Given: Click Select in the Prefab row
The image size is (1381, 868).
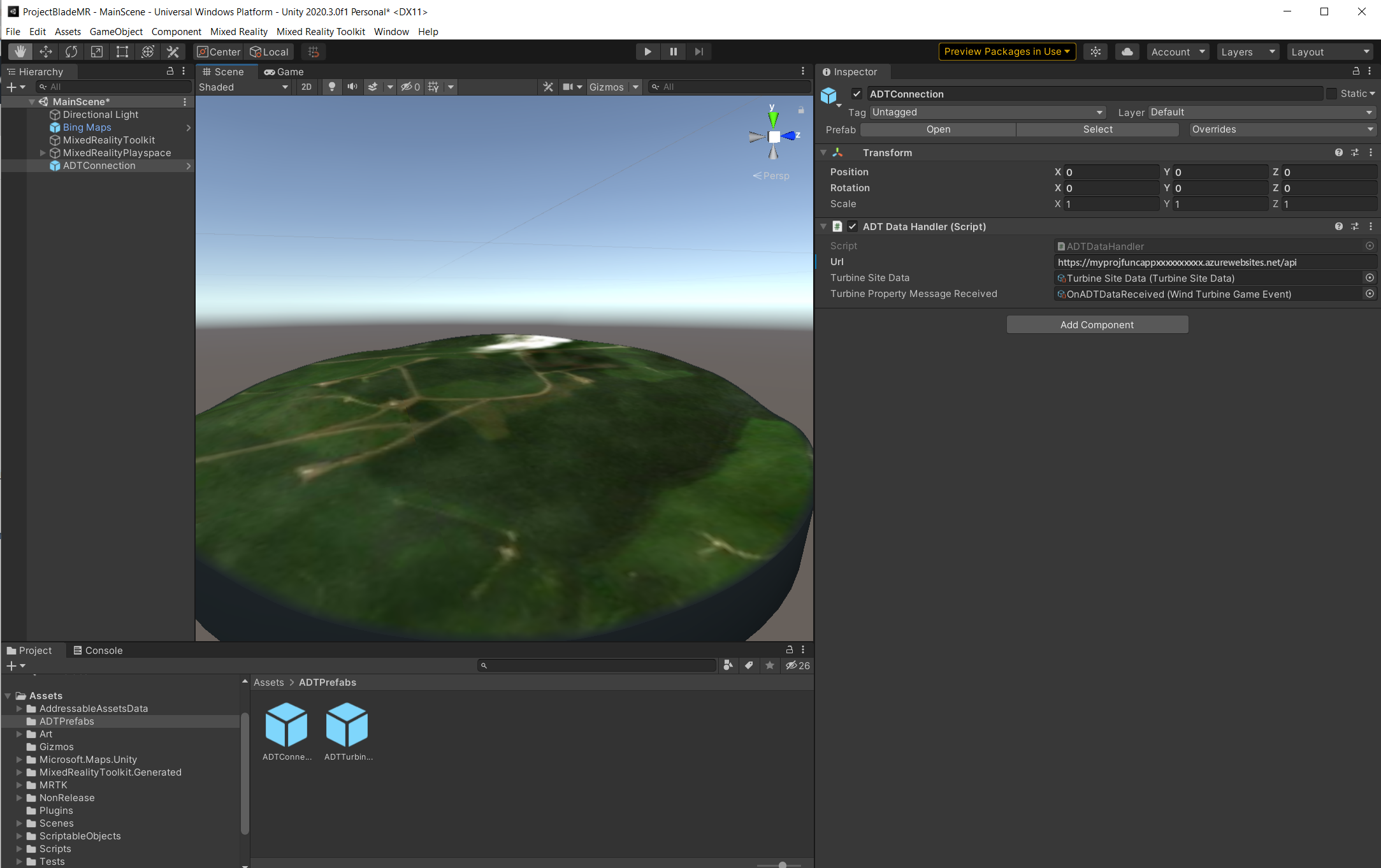Looking at the screenshot, I should tap(1097, 129).
